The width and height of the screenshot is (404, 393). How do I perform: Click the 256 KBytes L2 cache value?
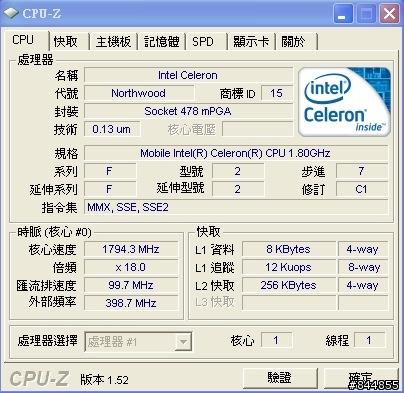(289, 285)
